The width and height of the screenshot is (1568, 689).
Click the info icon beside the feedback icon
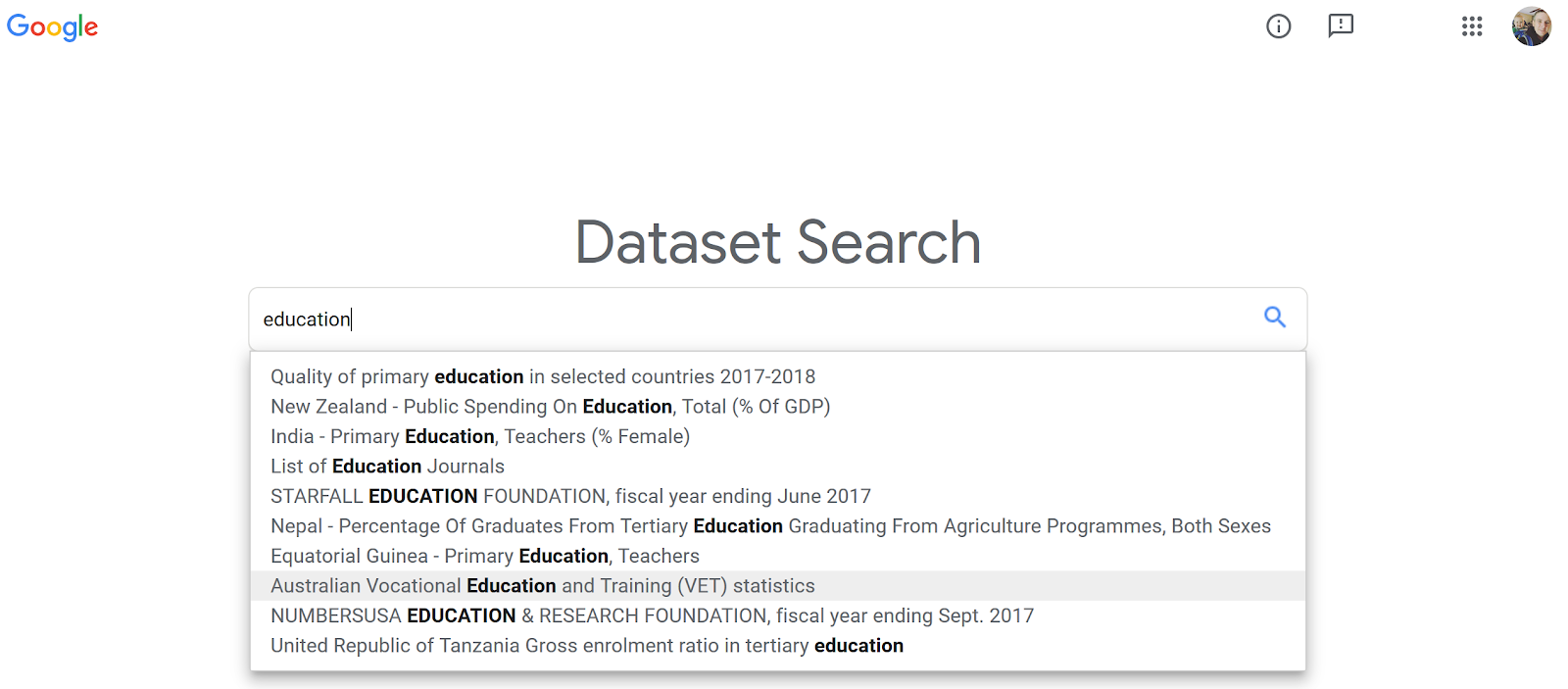tap(1278, 26)
